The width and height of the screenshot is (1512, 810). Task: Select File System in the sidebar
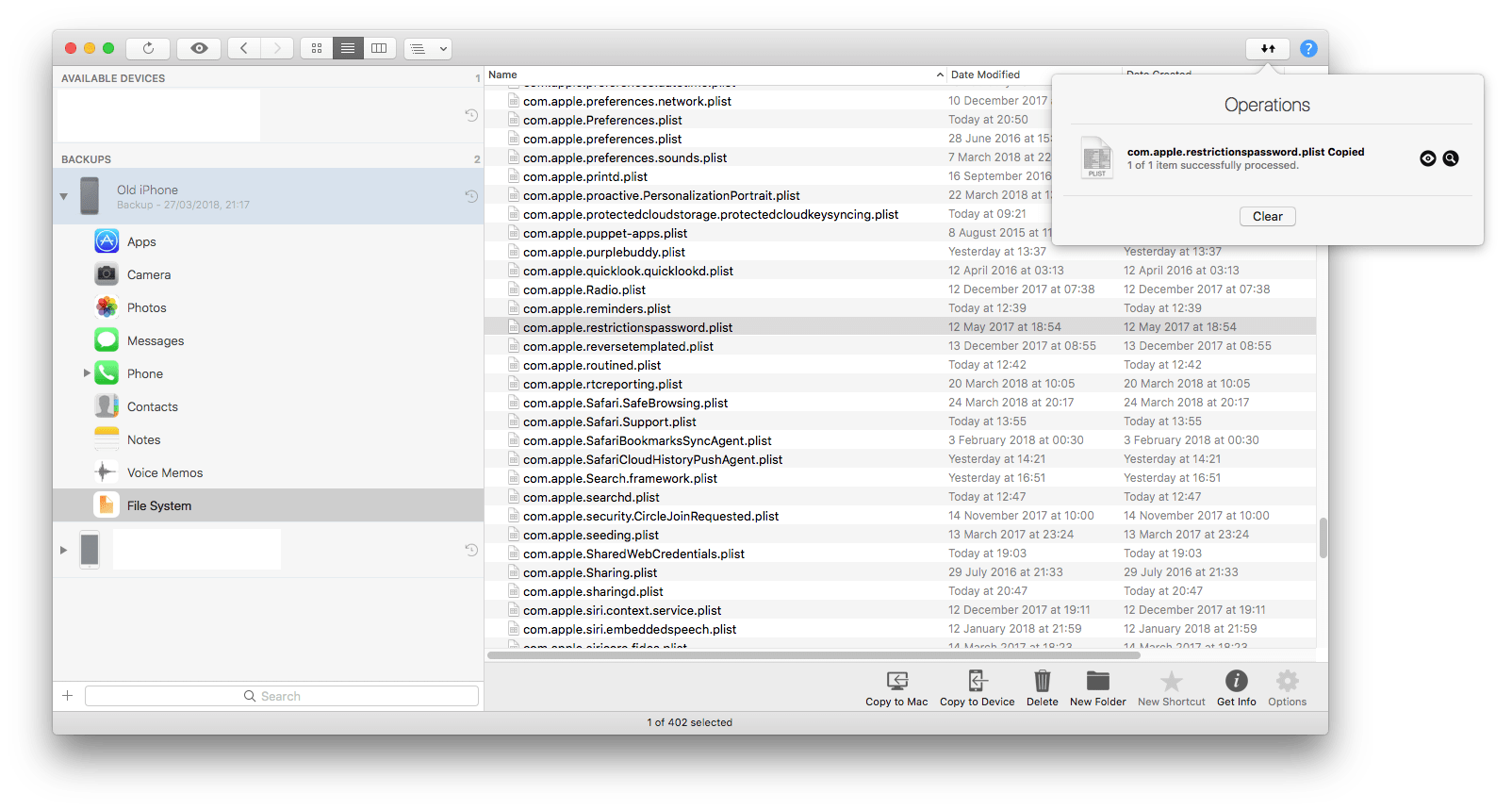(x=268, y=505)
